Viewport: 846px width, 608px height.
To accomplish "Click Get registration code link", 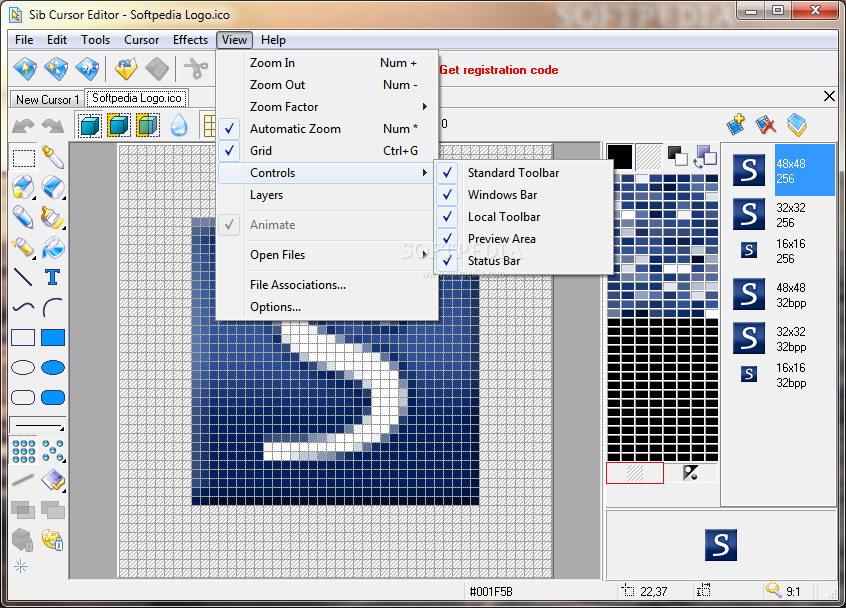I will (499, 70).
